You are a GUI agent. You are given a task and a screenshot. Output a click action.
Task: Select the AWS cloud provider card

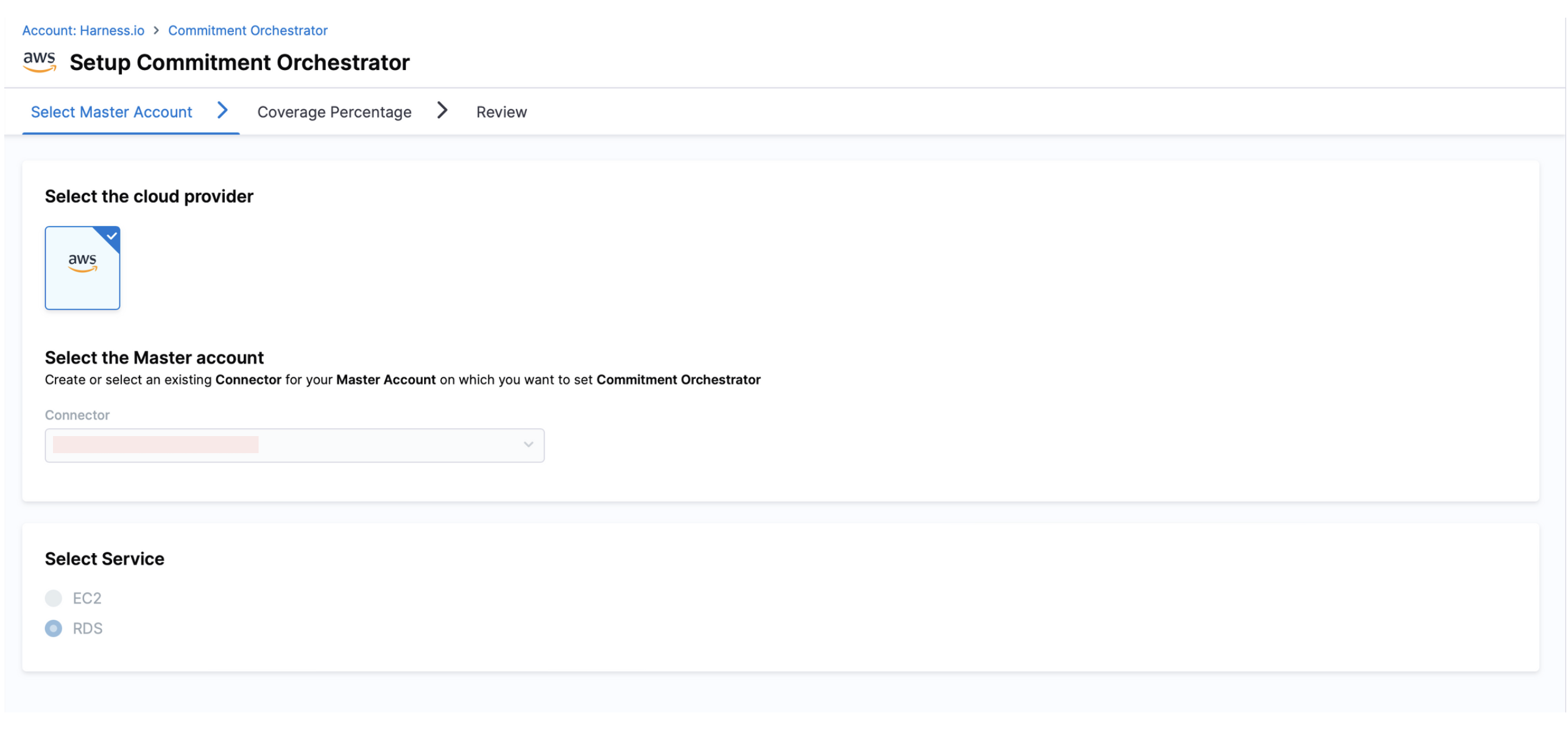pyautogui.click(x=82, y=268)
